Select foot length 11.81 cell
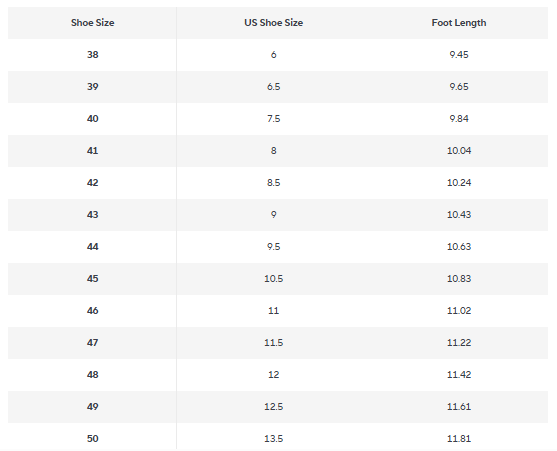 [x=459, y=439]
